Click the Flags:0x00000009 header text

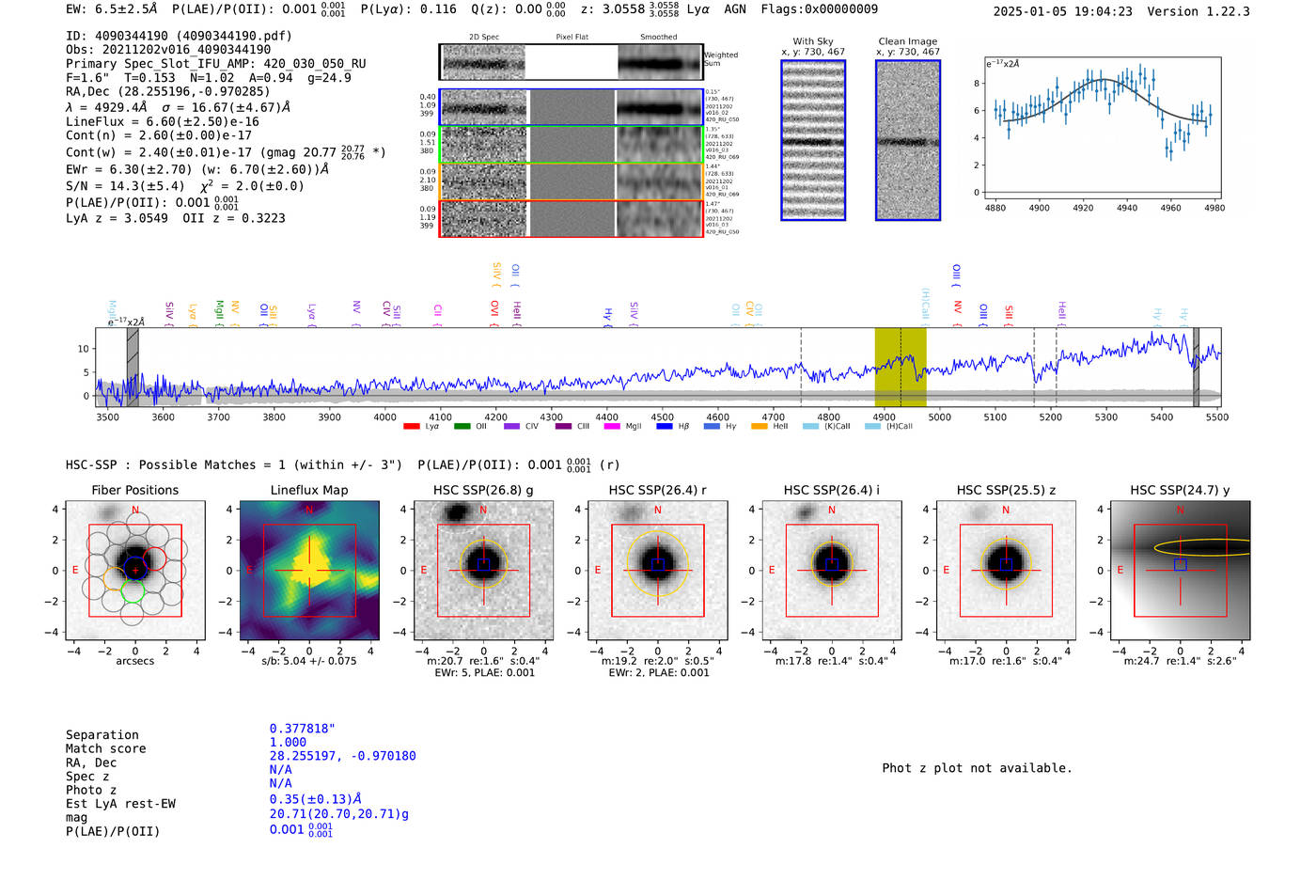(x=820, y=8)
